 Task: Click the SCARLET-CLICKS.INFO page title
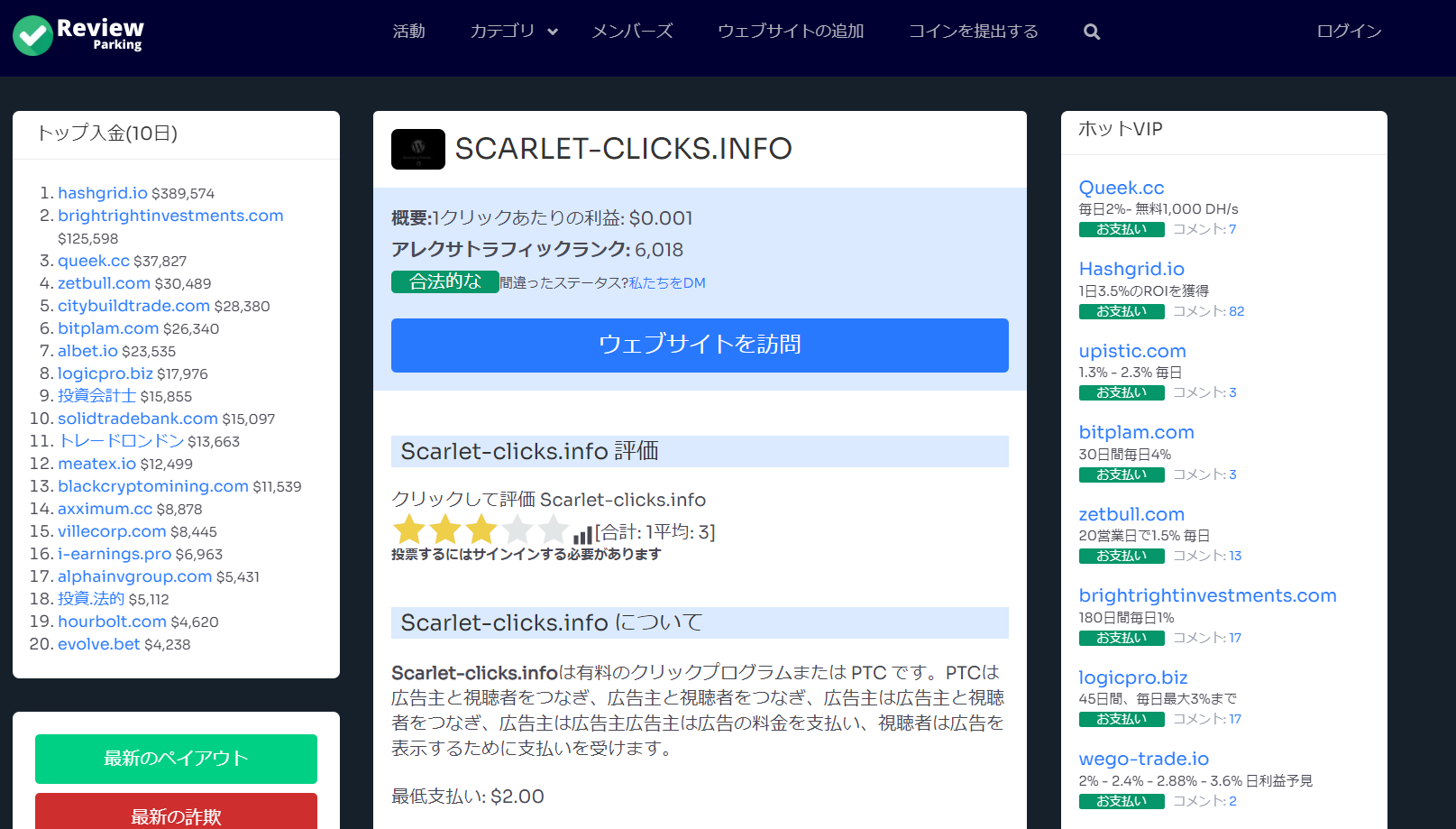point(624,149)
